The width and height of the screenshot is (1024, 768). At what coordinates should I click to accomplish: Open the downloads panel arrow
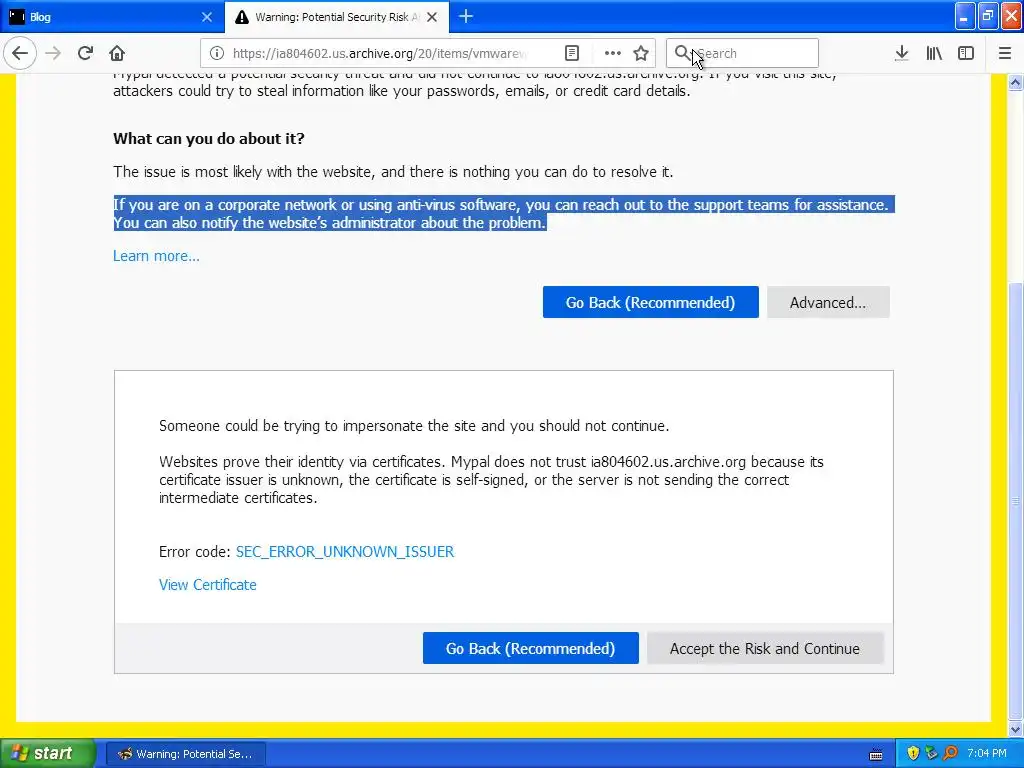pyautogui.click(x=901, y=53)
